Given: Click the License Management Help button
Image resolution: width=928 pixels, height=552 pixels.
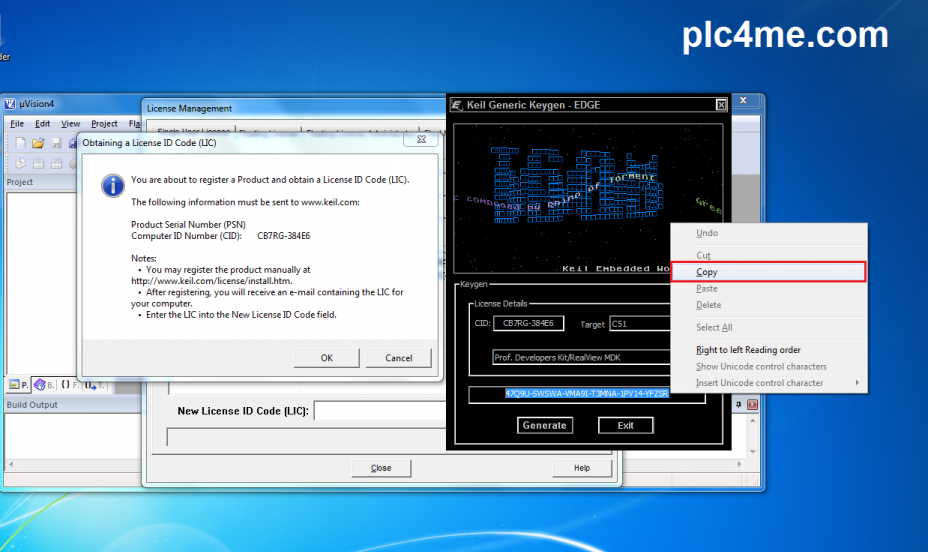Looking at the screenshot, I should coord(581,468).
